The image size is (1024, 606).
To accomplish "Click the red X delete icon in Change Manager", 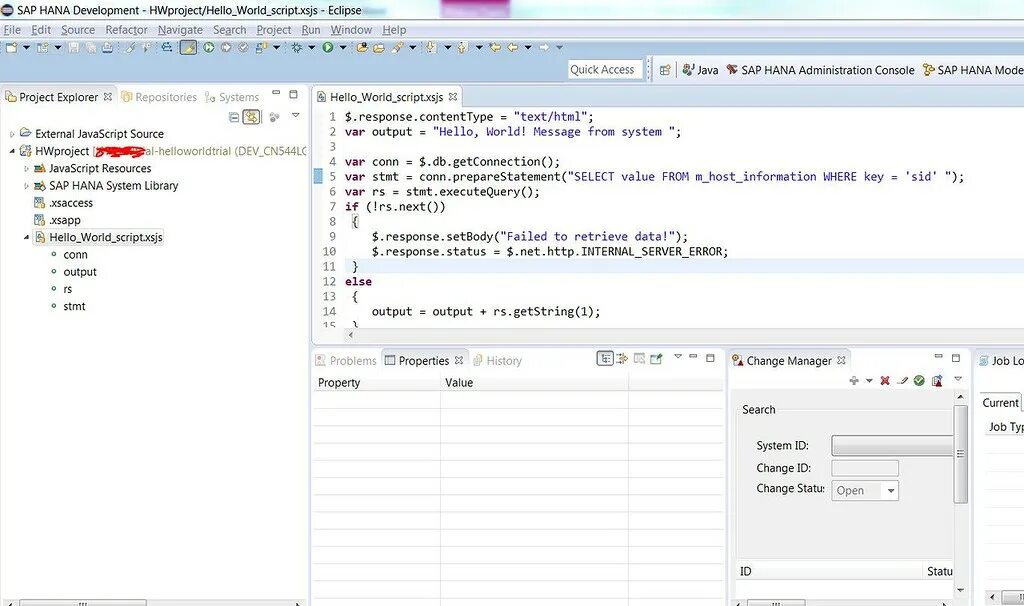I will point(885,381).
